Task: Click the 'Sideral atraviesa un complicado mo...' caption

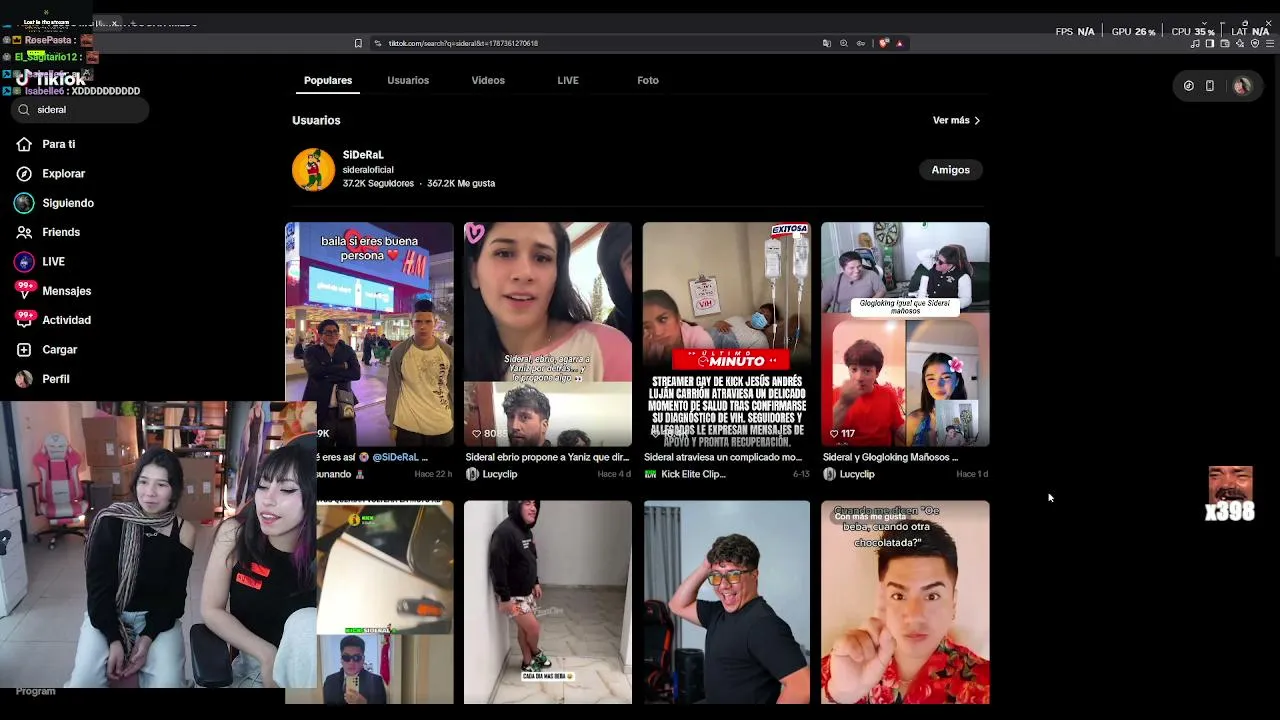Action: pyautogui.click(x=723, y=457)
